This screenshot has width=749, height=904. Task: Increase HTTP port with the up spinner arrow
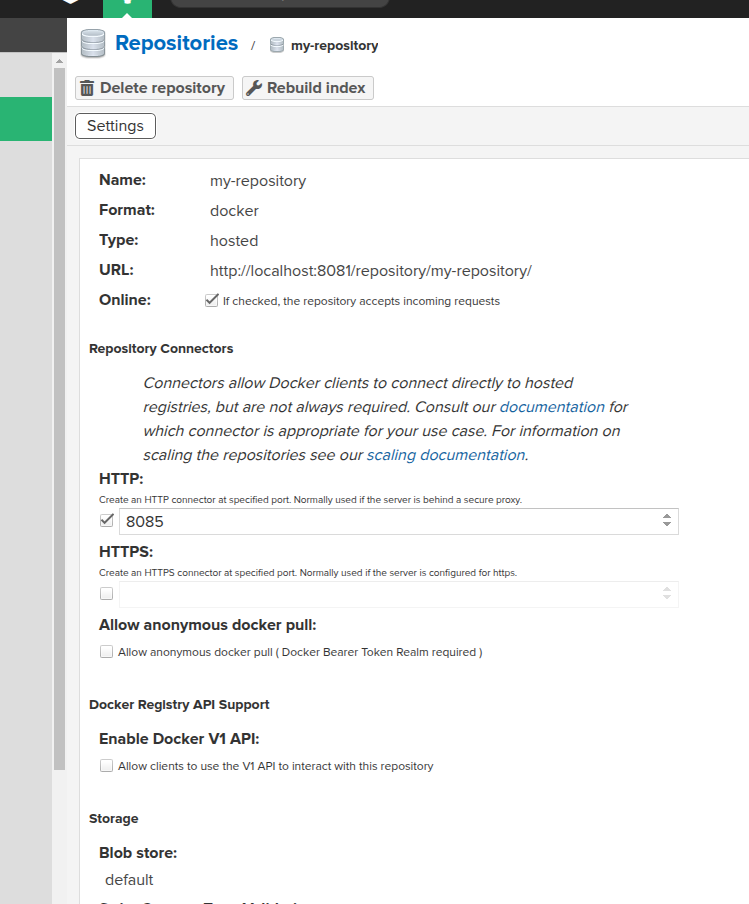click(667, 517)
